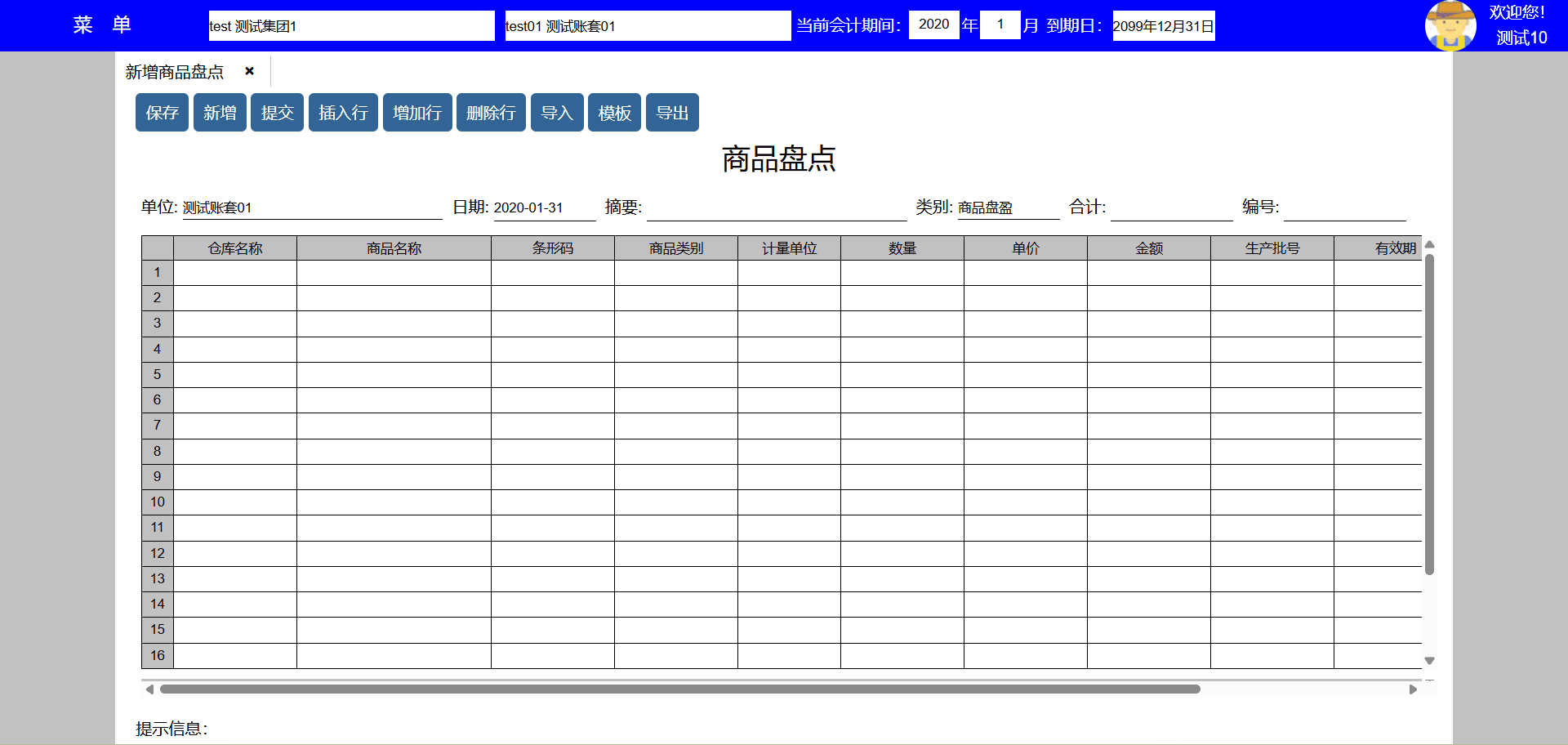Click 导出 to export data
Image resolution: width=1568 pixels, height=745 pixels.
[672, 113]
